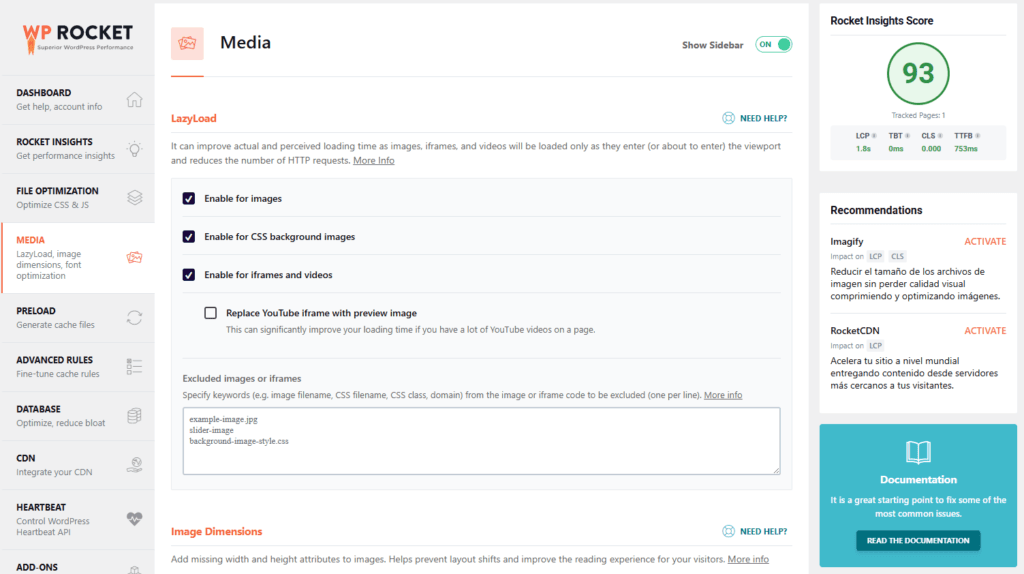The height and width of the screenshot is (574, 1024).
Task: Click the CLS info icon
Action: [x=940, y=136]
